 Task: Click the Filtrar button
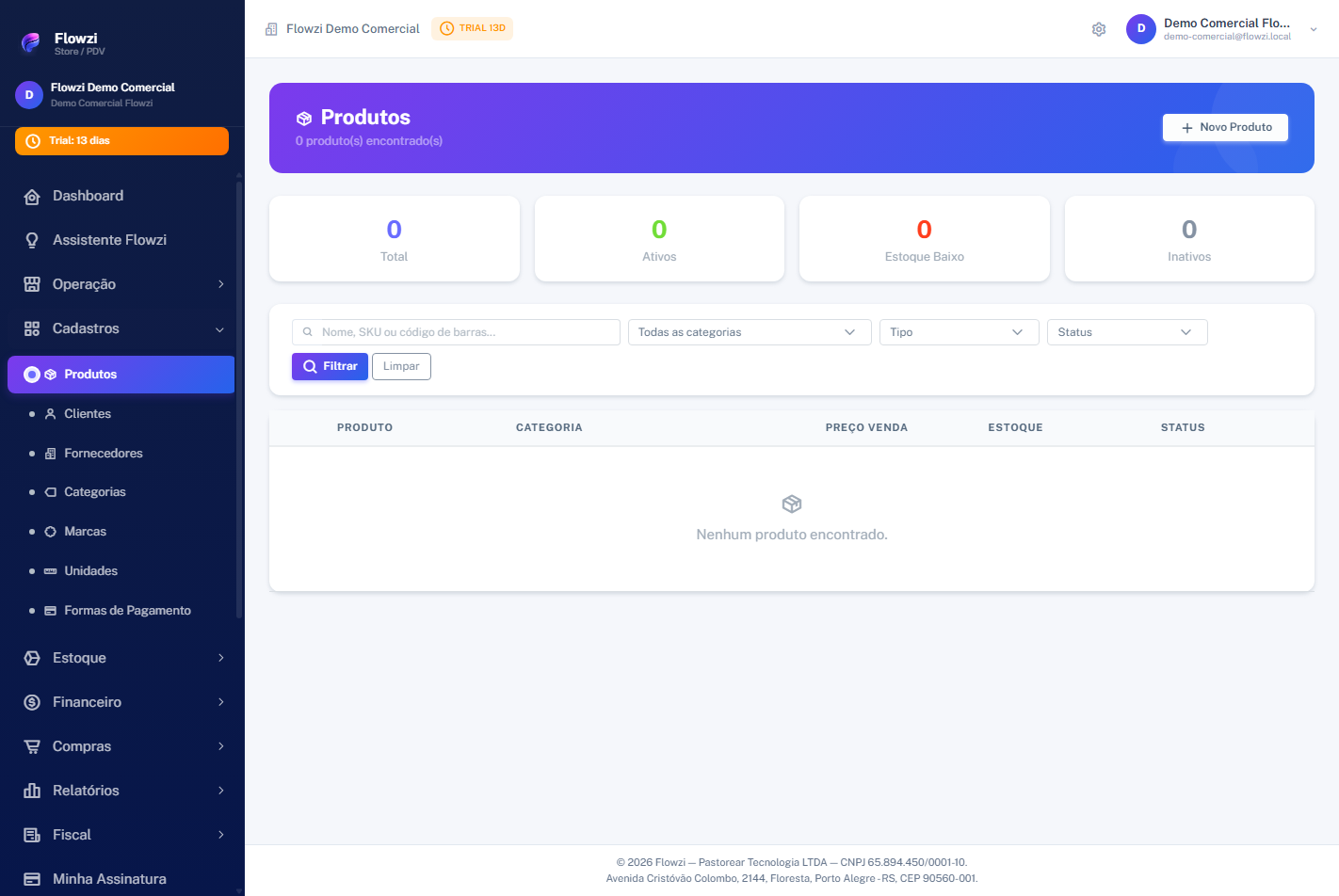[x=330, y=366]
